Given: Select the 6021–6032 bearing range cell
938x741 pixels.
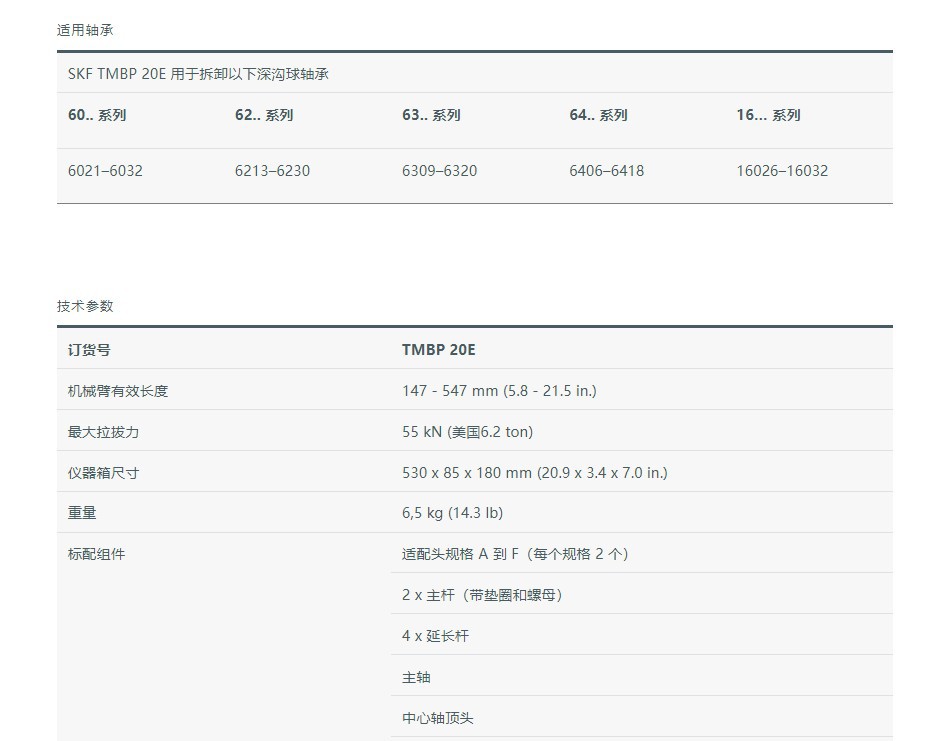Looking at the screenshot, I should point(105,171).
